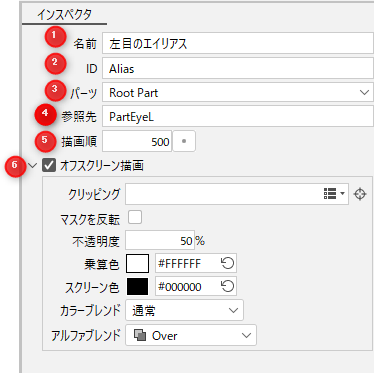Viewport: 374px width, 373px height.
Task: Click the draw order dot button
Action: click(184, 141)
